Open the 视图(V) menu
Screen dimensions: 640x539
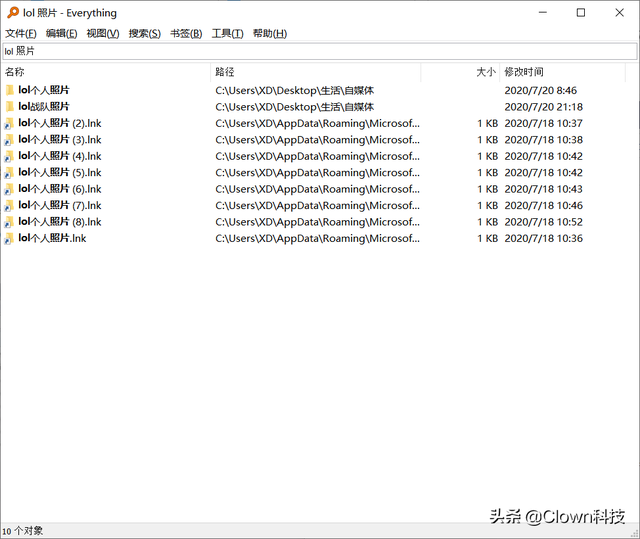click(x=103, y=33)
